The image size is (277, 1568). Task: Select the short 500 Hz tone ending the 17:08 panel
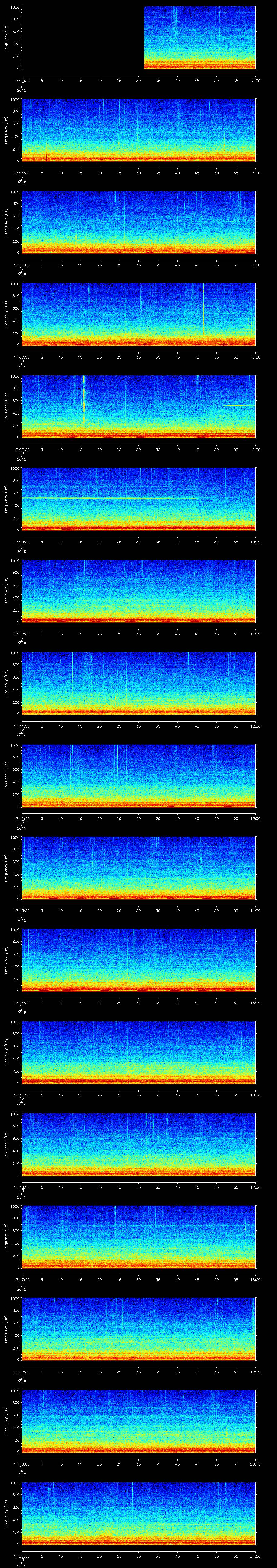click(239, 405)
